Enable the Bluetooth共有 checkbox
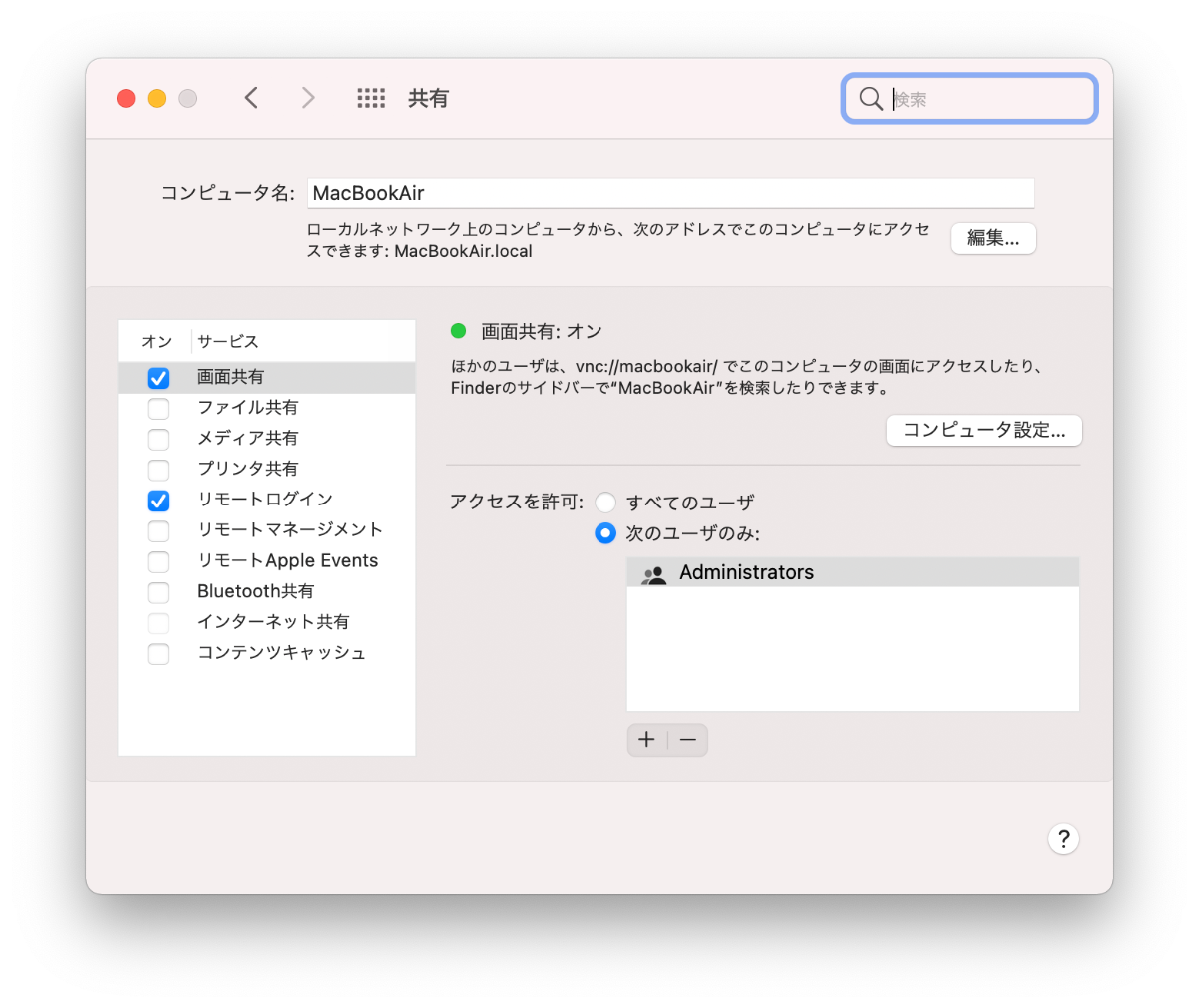 (x=158, y=592)
